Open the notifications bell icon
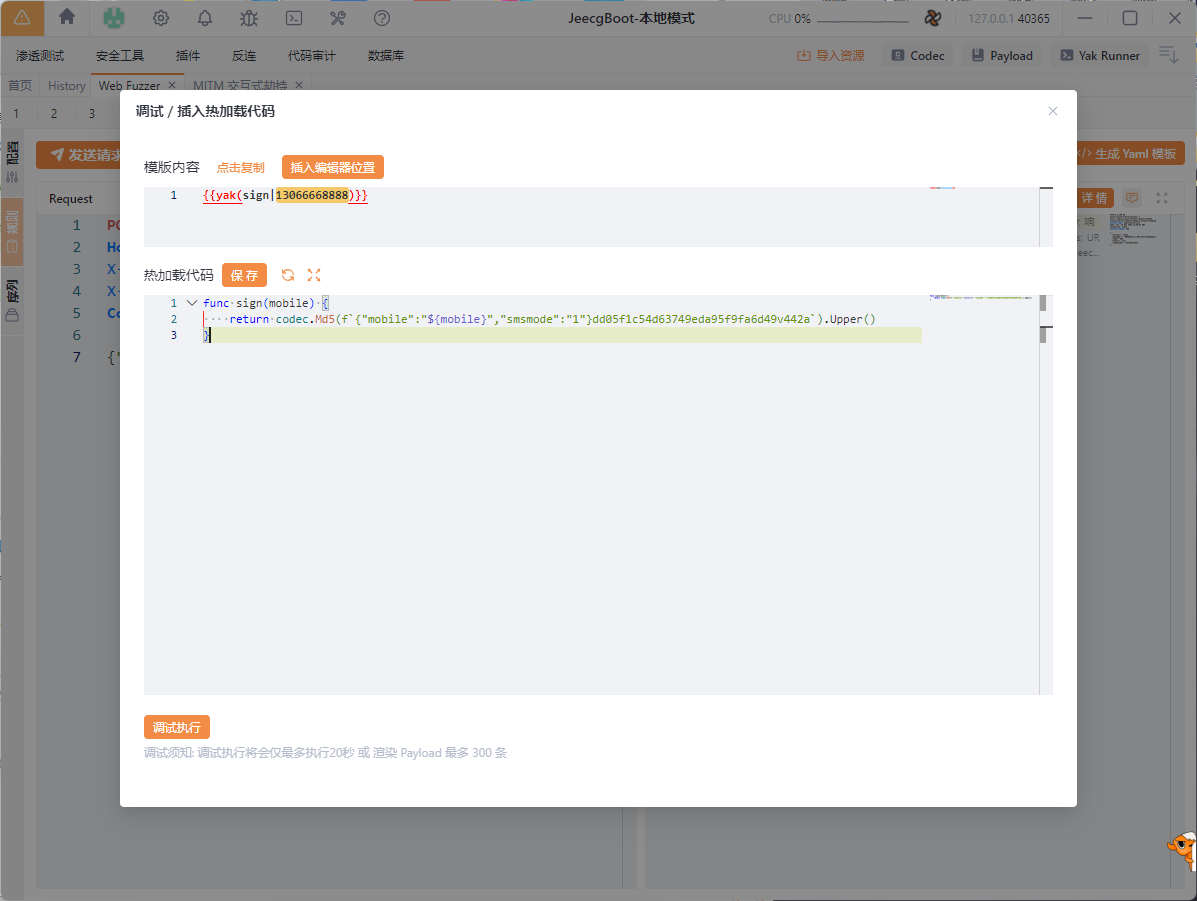The height and width of the screenshot is (901, 1197). 205,18
